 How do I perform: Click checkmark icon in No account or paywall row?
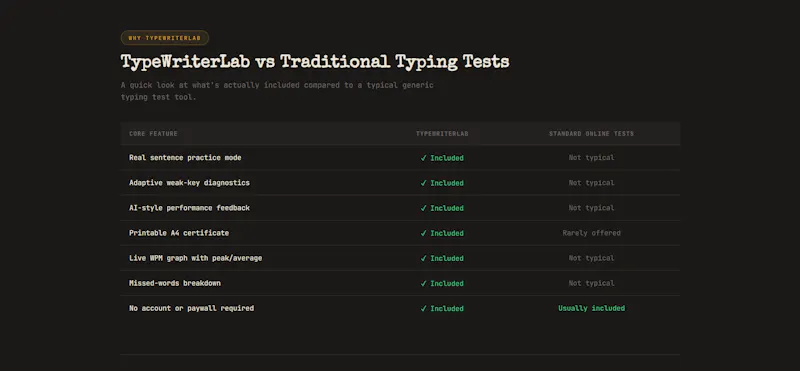(423, 308)
